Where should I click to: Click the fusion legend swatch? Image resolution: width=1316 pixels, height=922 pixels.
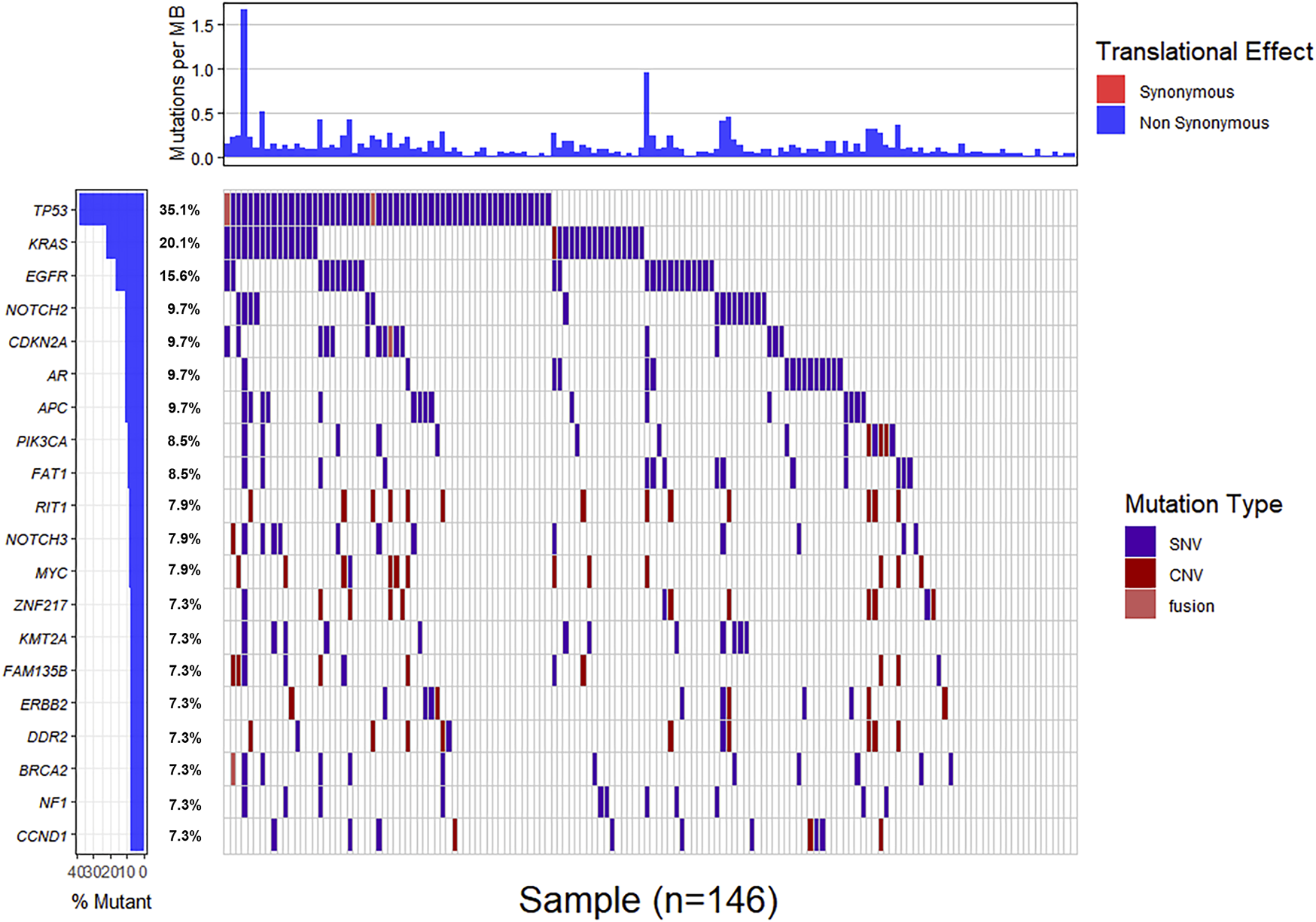click(1140, 604)
